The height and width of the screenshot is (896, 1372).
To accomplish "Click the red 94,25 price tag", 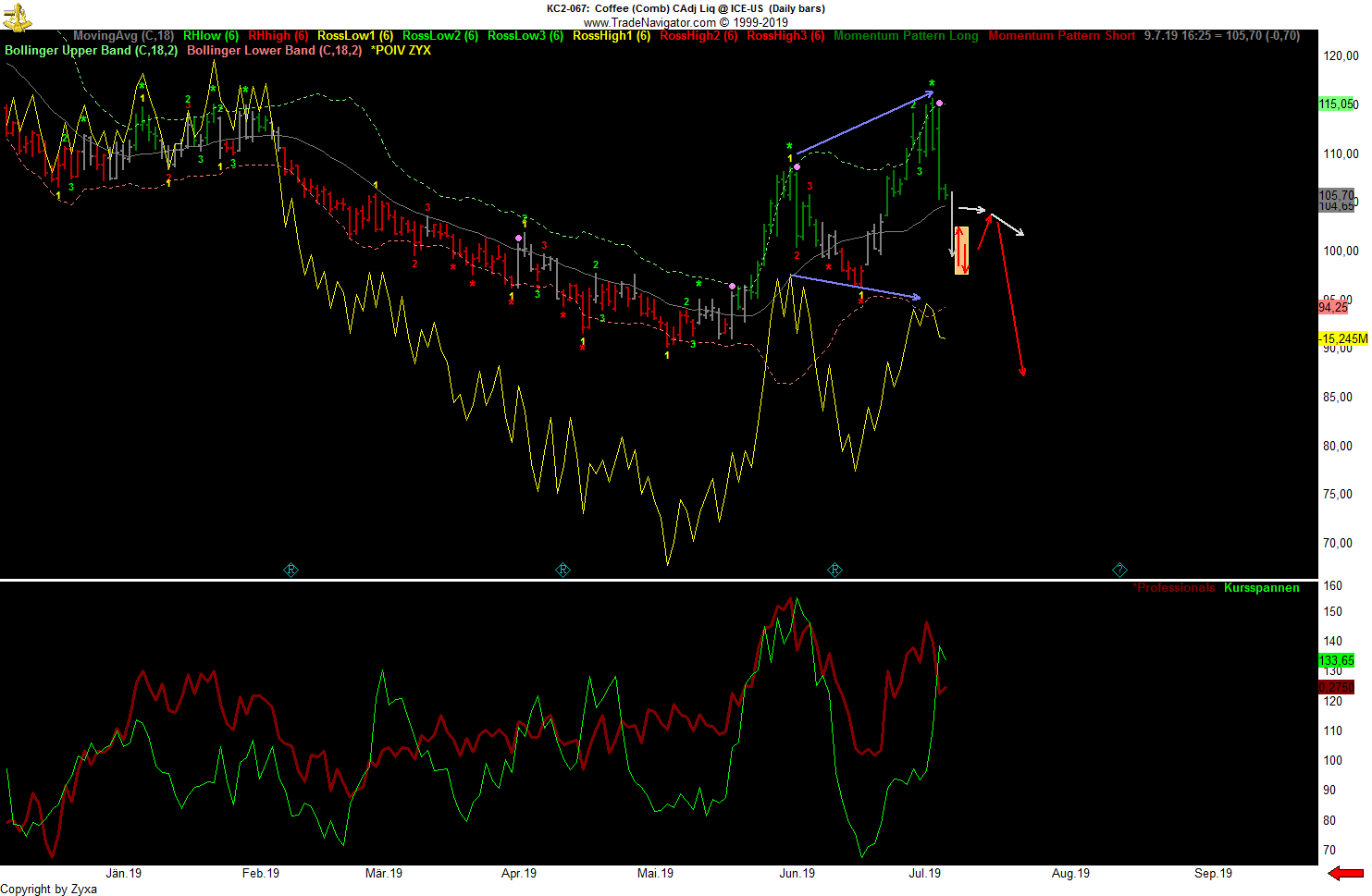I will 1333,307.
